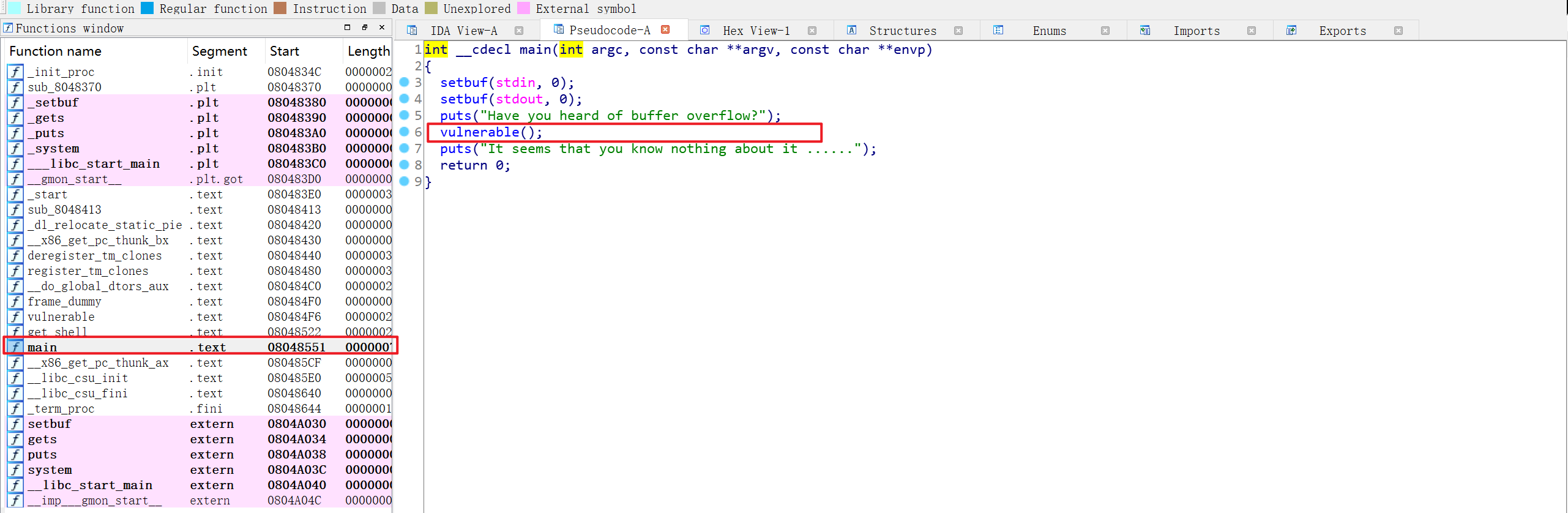Toggle breakpoint dot on line 3

pos(404,82)
